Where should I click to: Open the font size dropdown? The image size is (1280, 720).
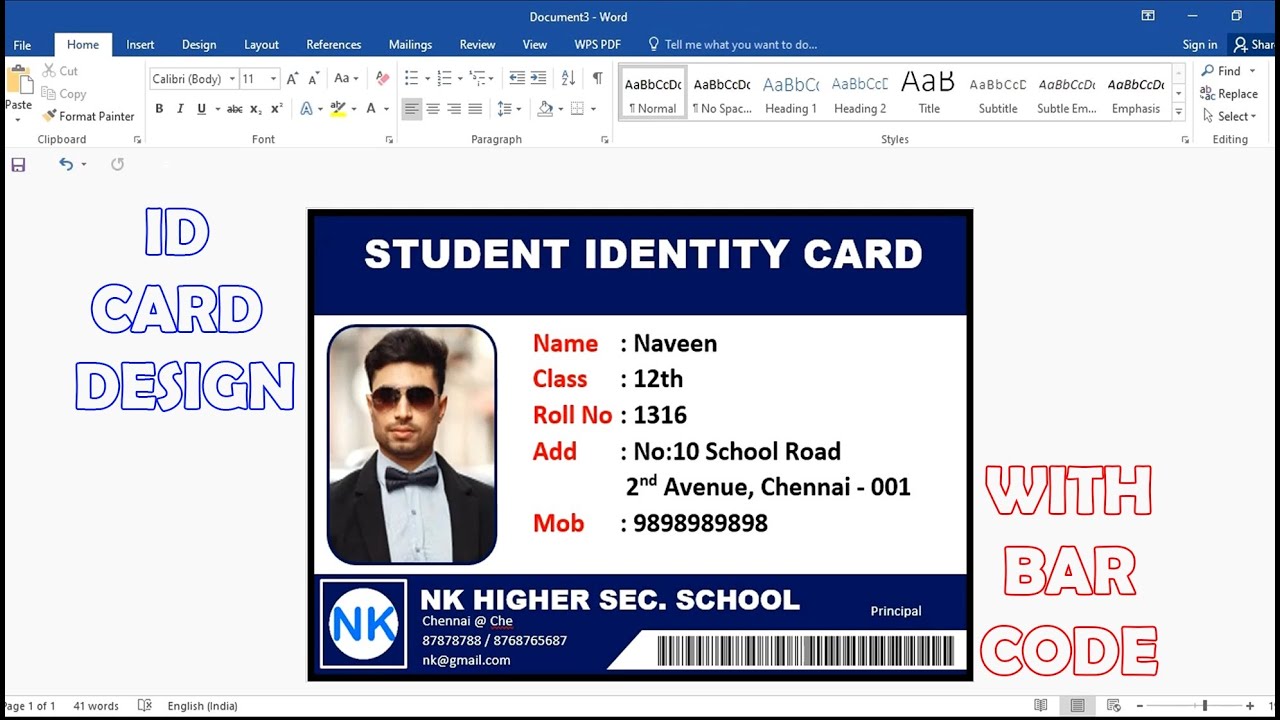(x=273, y=79)
